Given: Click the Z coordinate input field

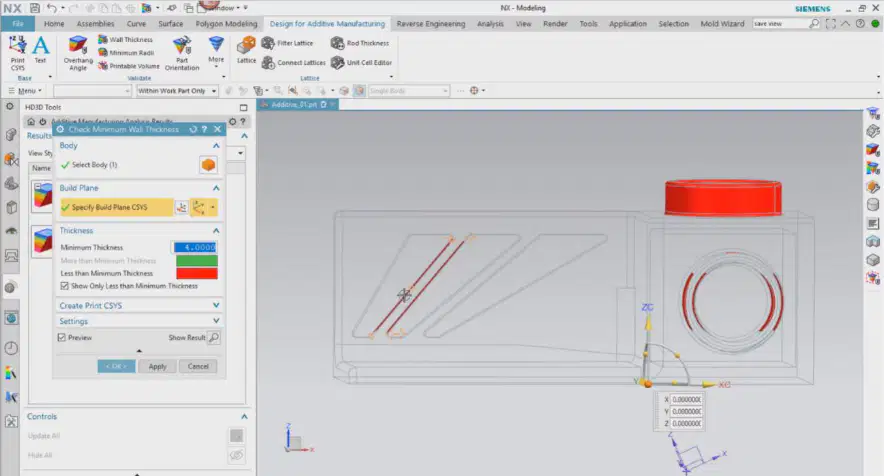Looking at the screenshot, I should [686, 424].
